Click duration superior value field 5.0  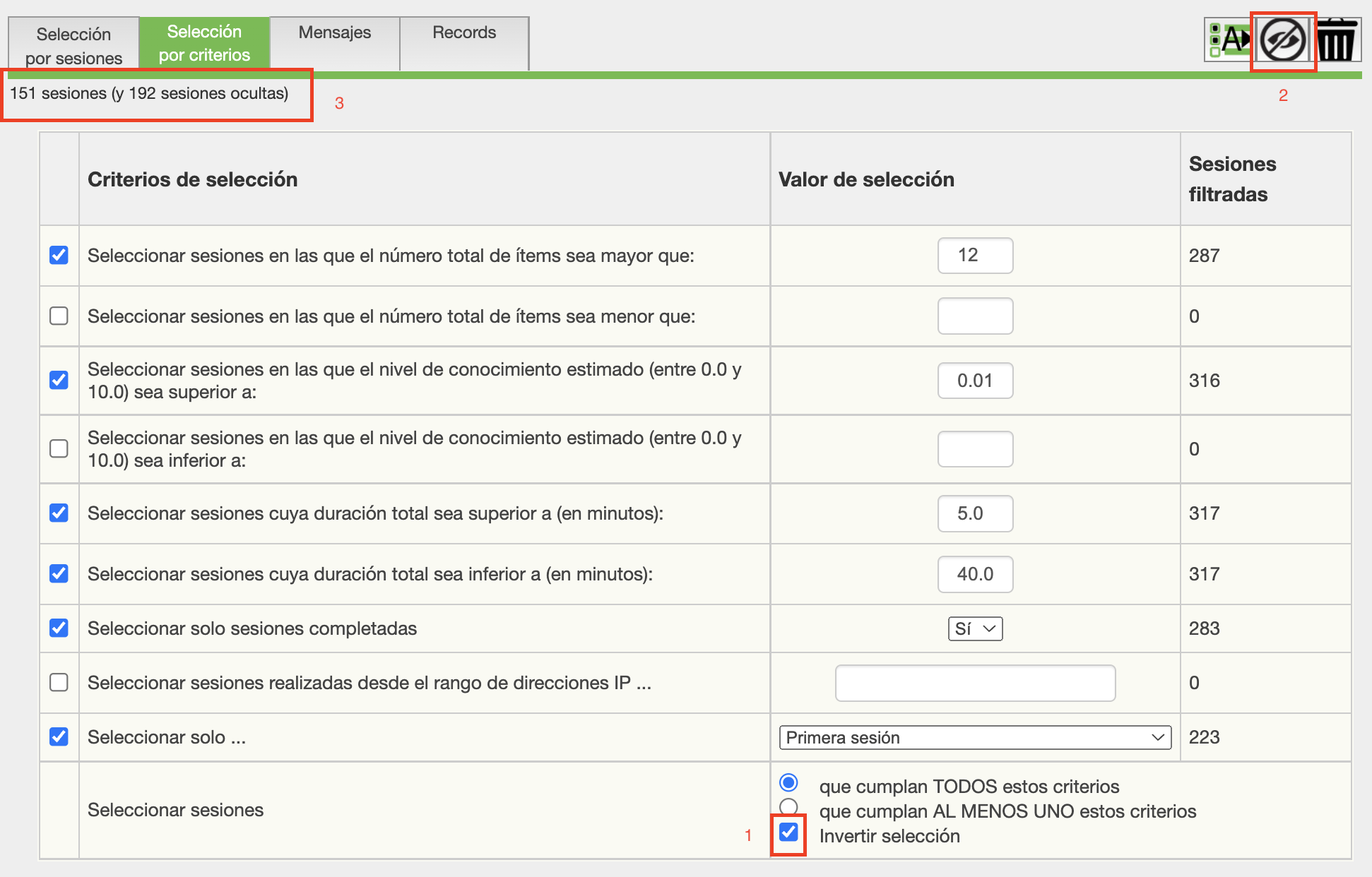click(975, 513)
